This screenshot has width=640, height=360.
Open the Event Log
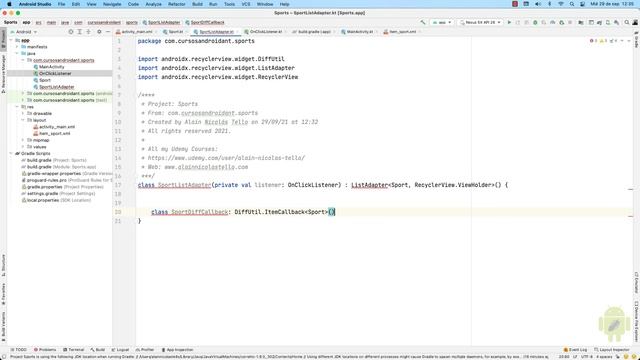[x=575, y=350]
